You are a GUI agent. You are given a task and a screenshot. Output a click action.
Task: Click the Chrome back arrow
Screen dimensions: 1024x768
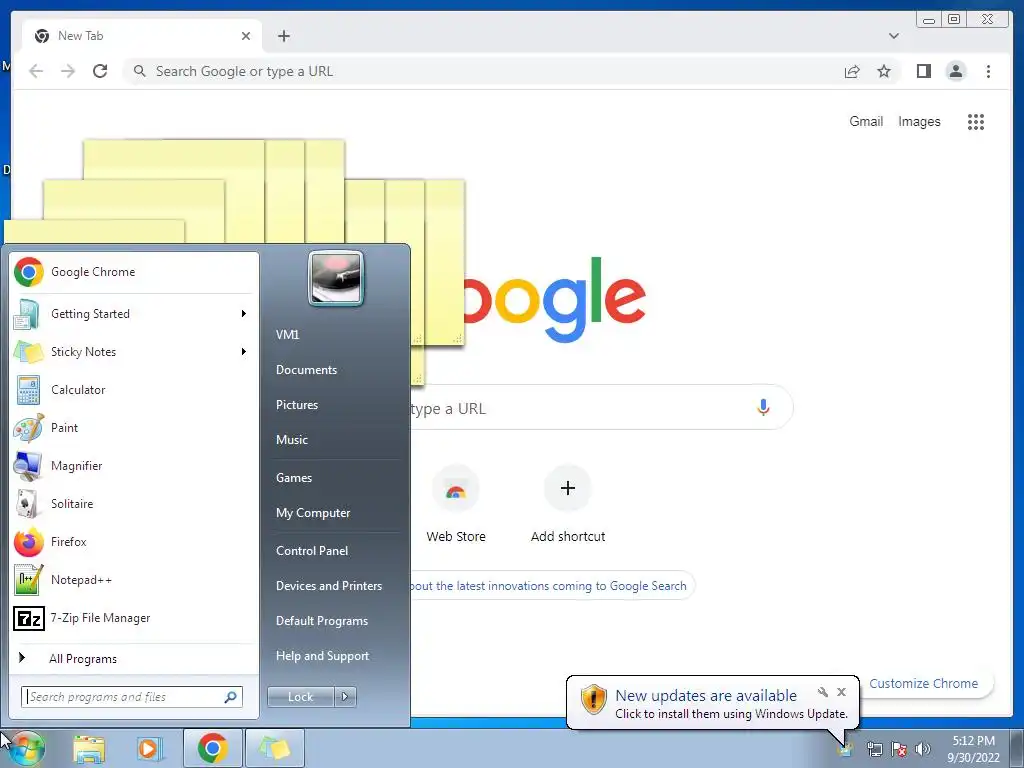pyautogui.click(x=36, y=71)
